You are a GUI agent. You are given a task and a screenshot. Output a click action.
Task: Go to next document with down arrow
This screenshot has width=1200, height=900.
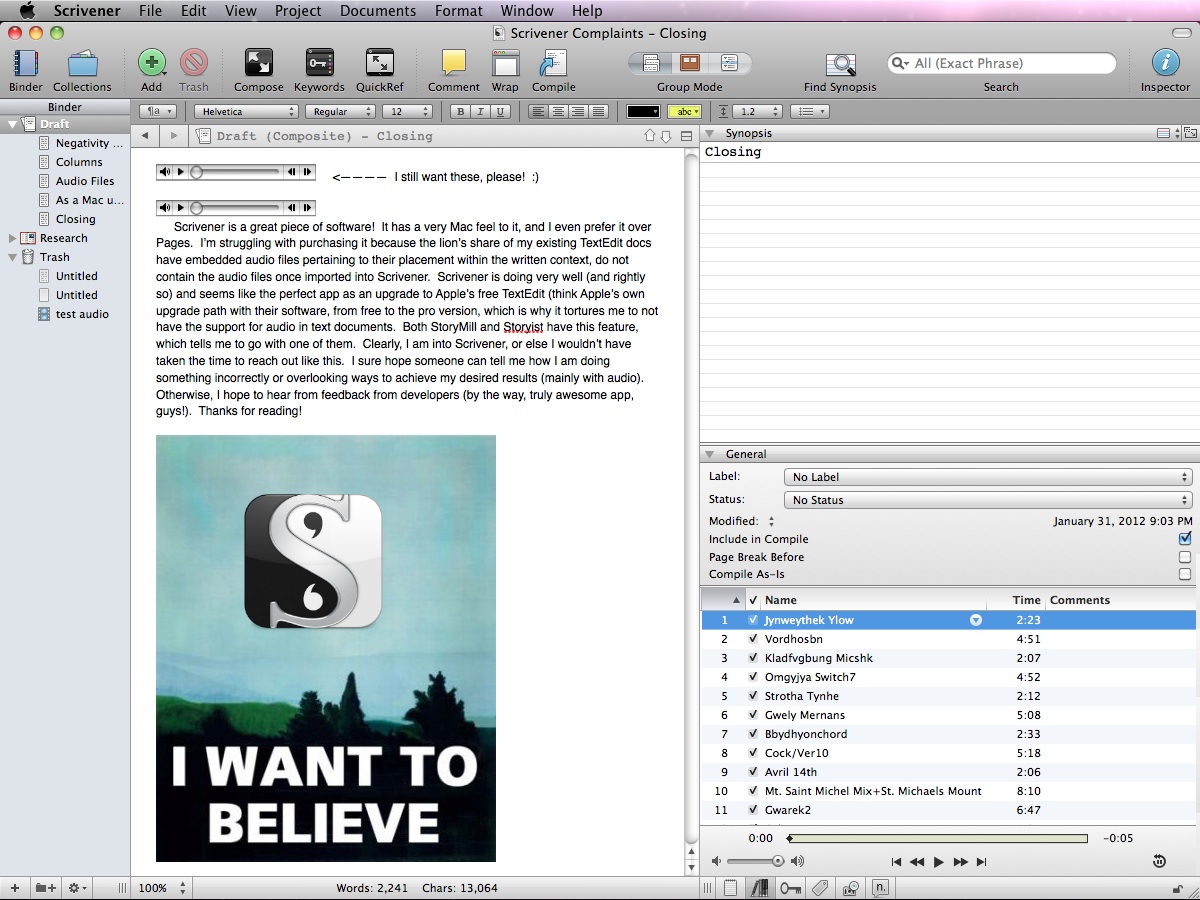(x=666, y=136)
